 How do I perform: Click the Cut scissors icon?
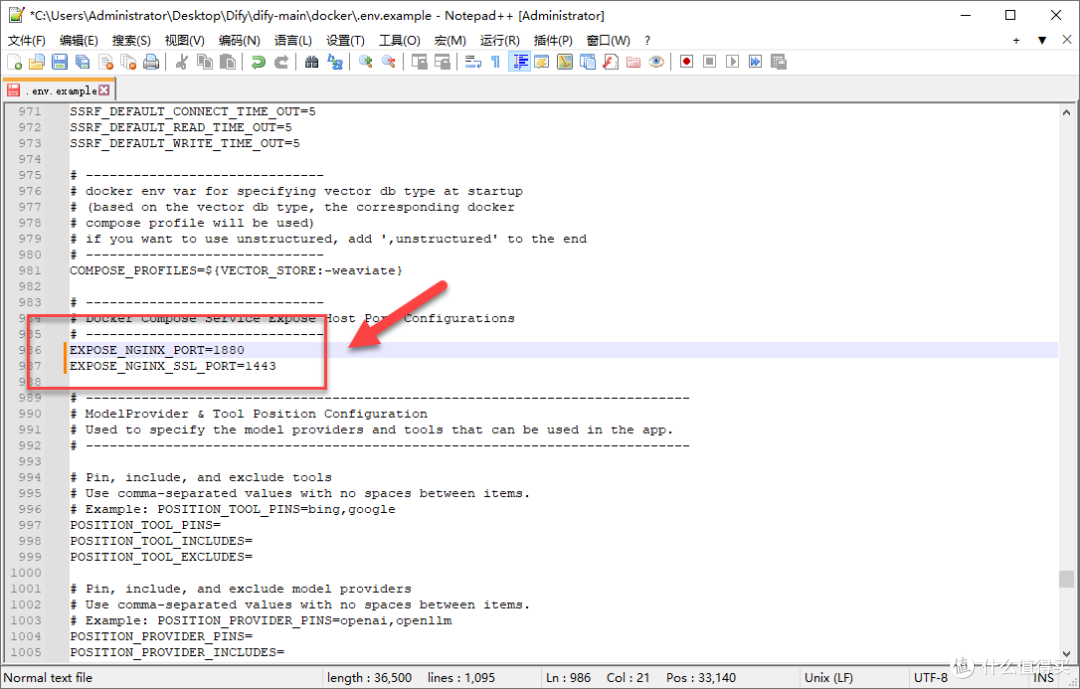(182, 62)
